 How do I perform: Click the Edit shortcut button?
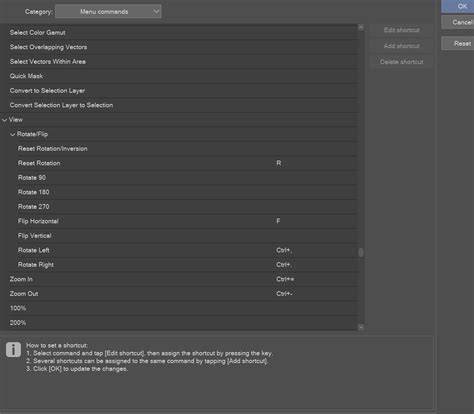click(401, 30)
